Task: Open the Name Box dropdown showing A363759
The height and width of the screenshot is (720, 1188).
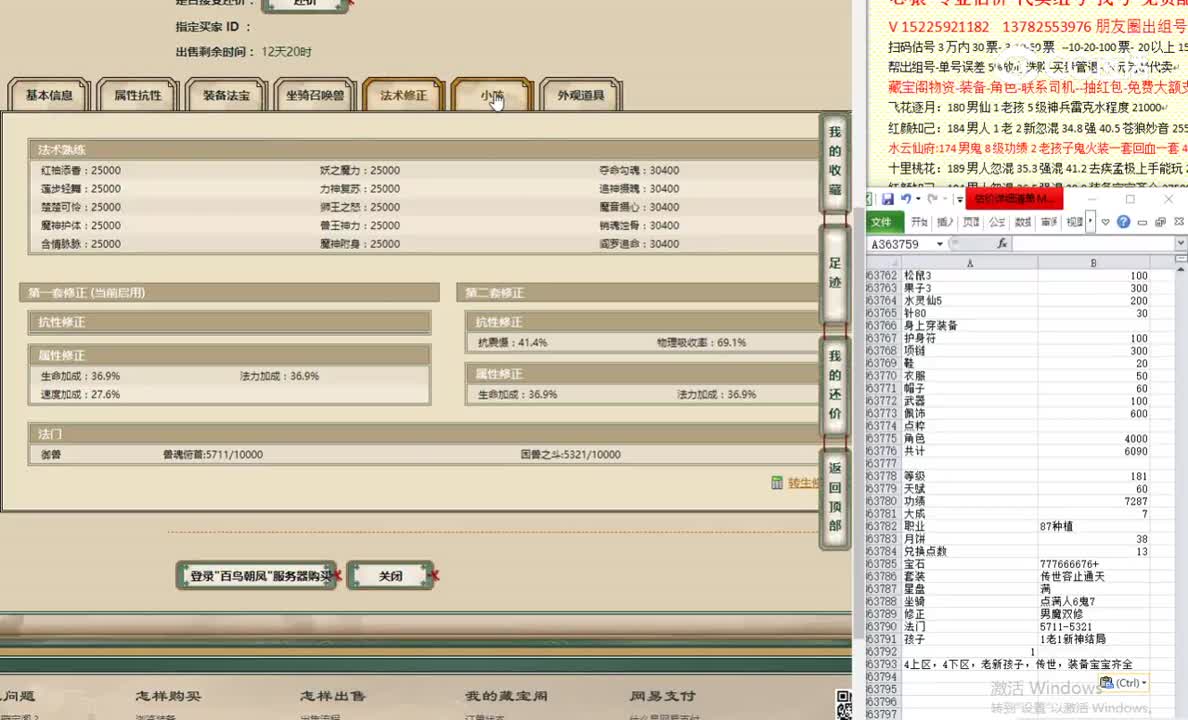Action: tap(939, 243)
